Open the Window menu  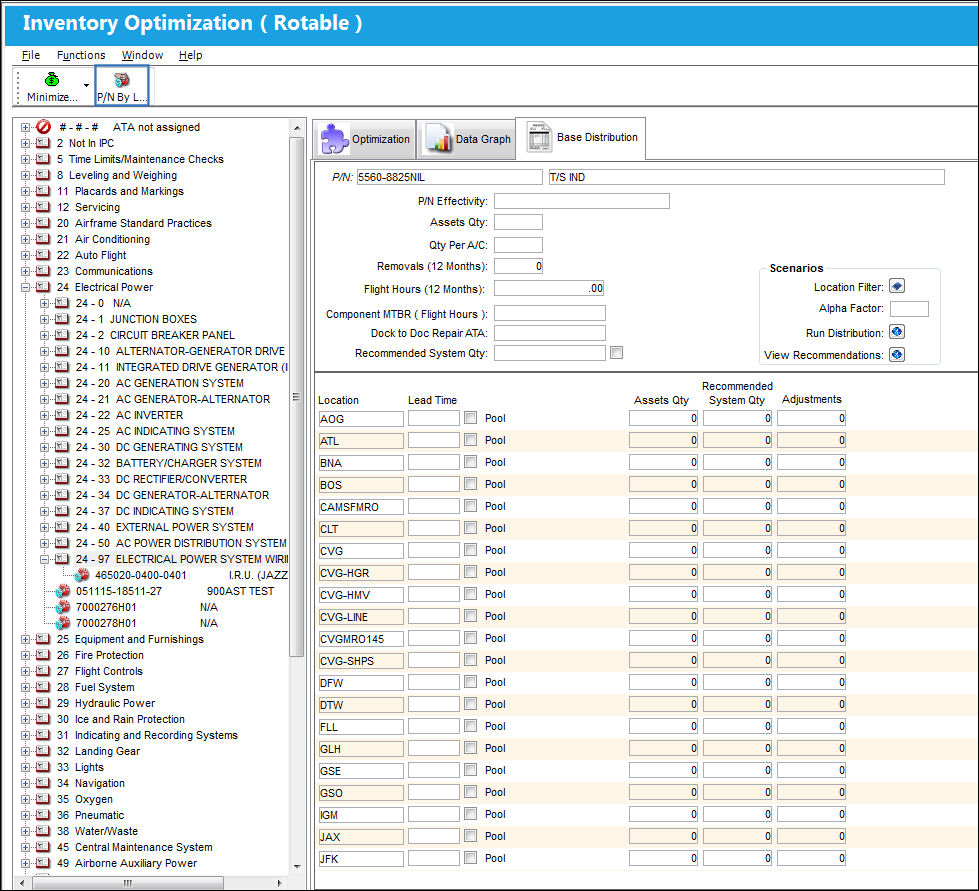[142, 55]
